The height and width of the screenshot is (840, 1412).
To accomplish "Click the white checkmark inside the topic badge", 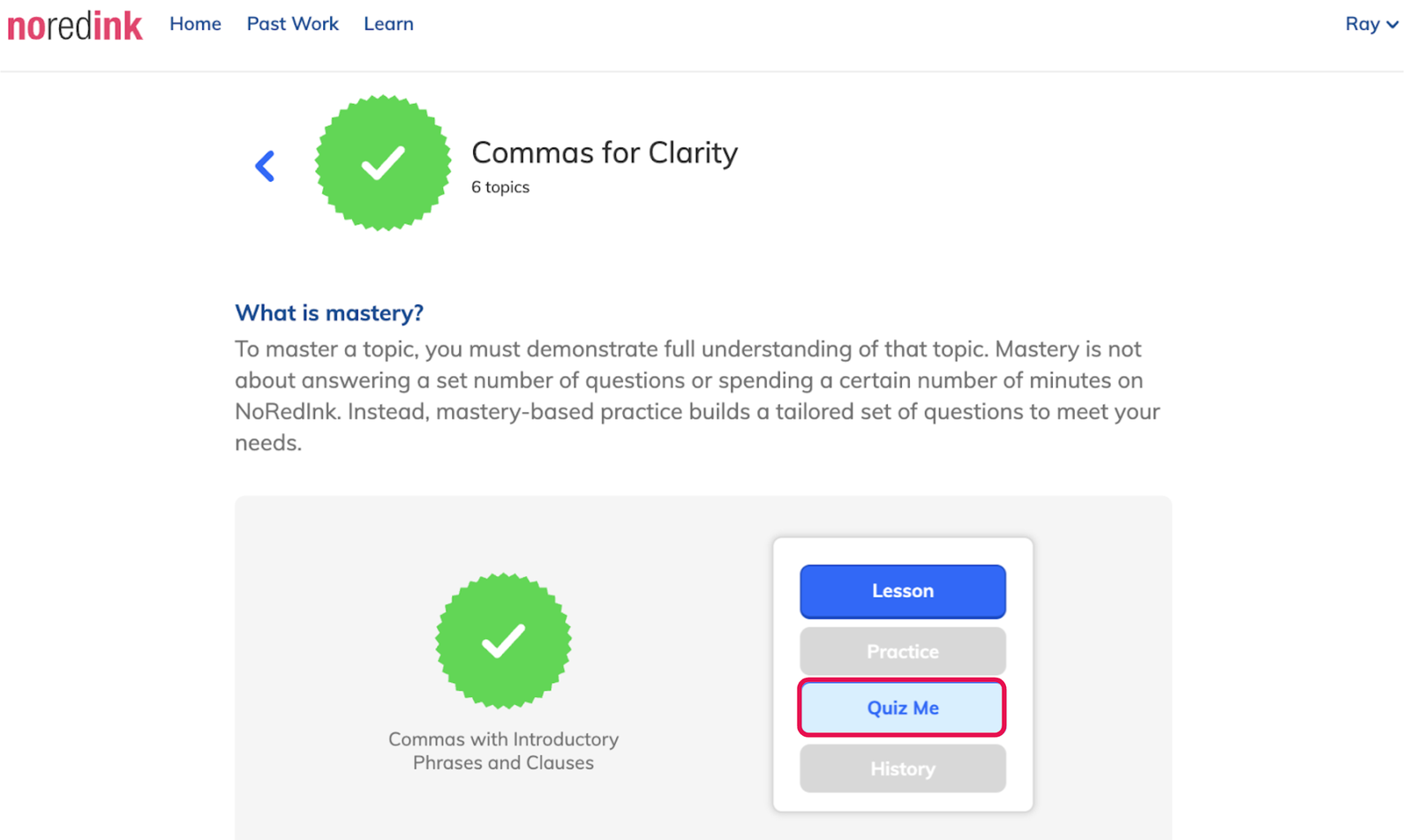I will (503, 641).
